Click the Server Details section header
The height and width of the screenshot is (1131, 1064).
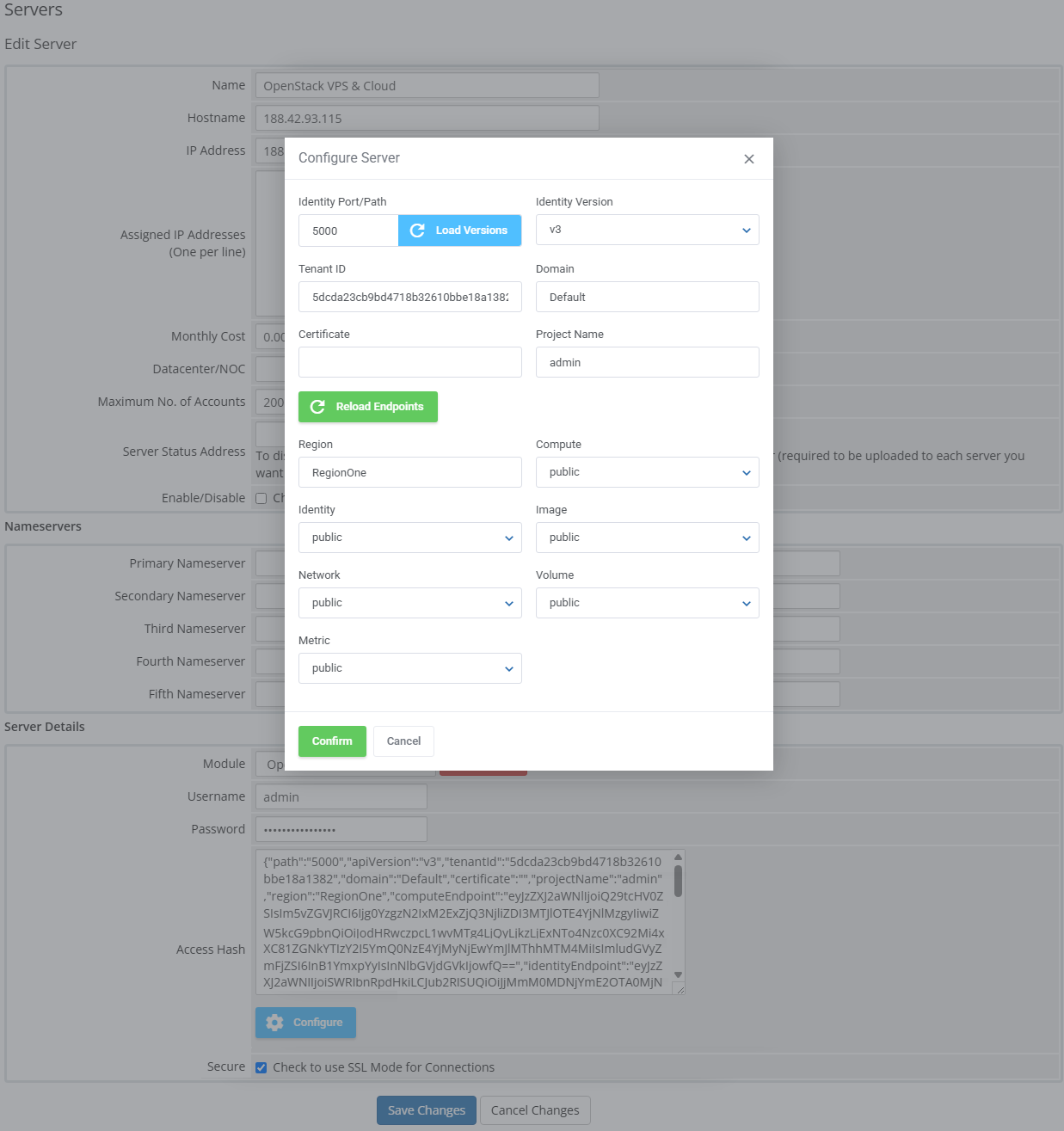tap(45, 727)
